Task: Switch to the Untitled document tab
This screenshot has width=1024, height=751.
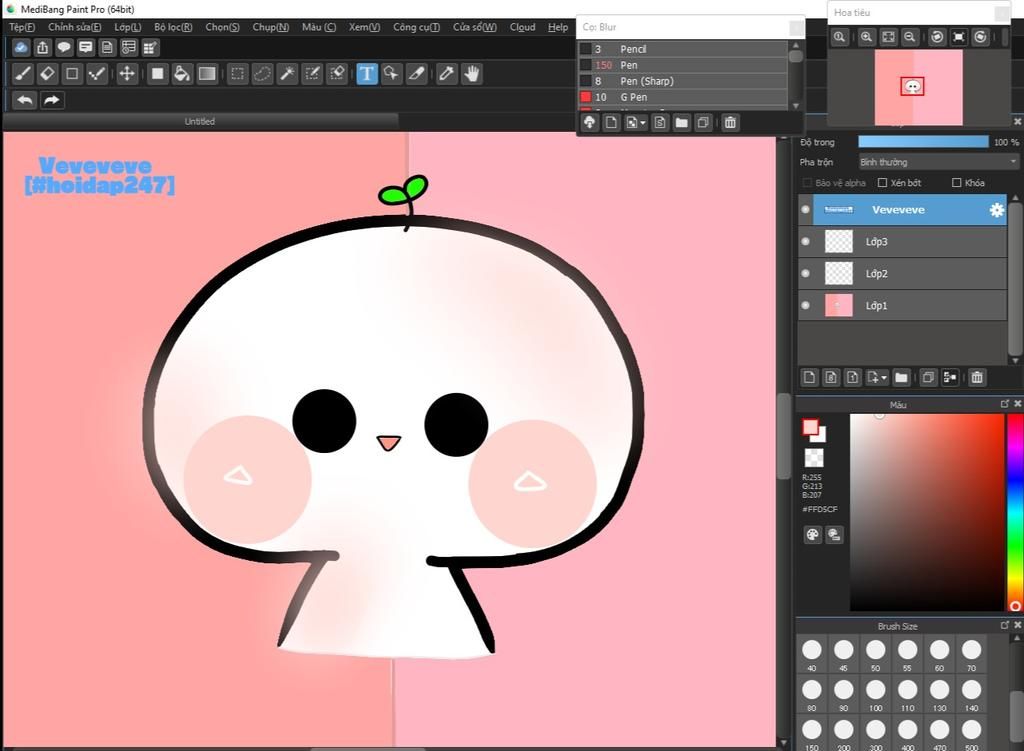Action: pyautogui.click(x=200, y=121)
